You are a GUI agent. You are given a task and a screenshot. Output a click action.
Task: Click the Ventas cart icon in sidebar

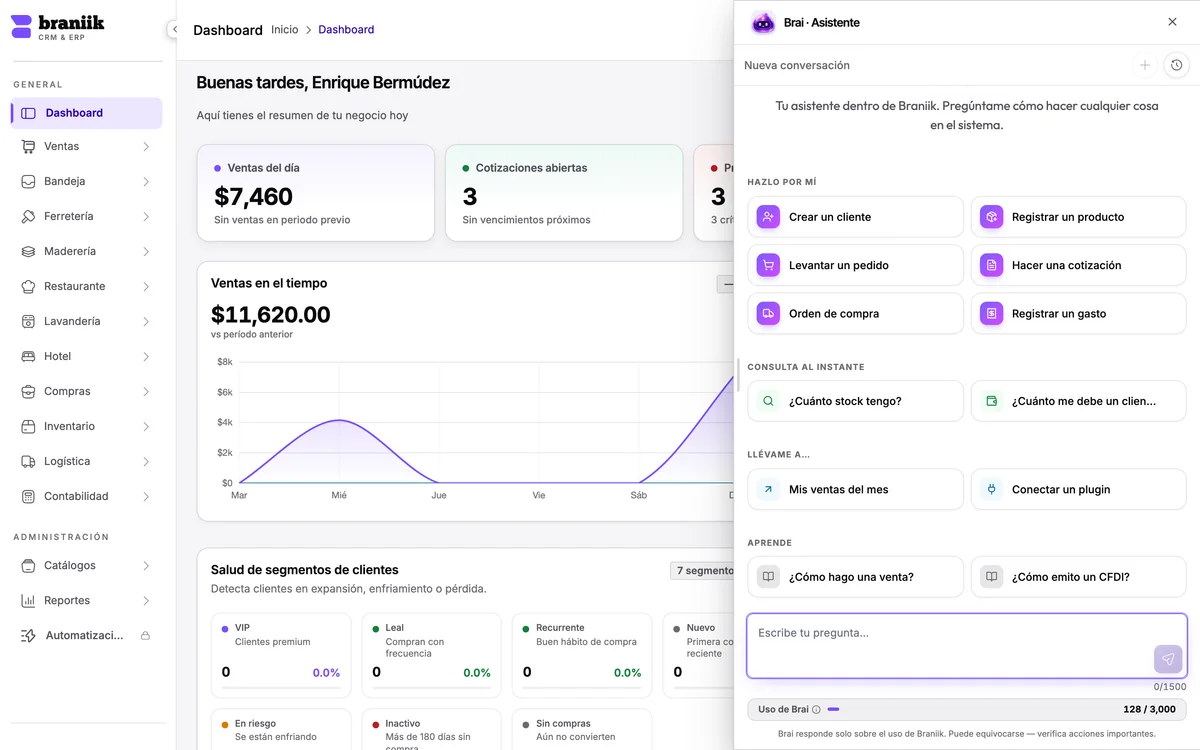point(28,146)
